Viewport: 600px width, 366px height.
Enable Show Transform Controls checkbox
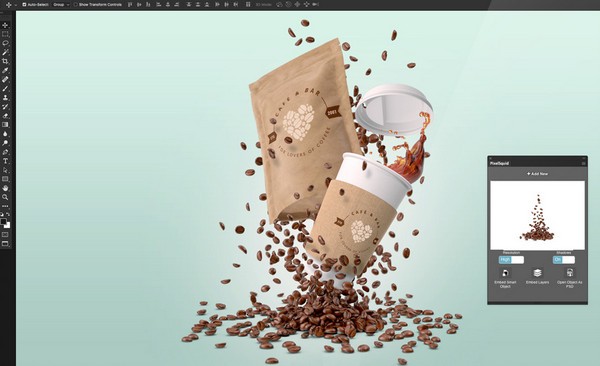(x=76, y=5)
